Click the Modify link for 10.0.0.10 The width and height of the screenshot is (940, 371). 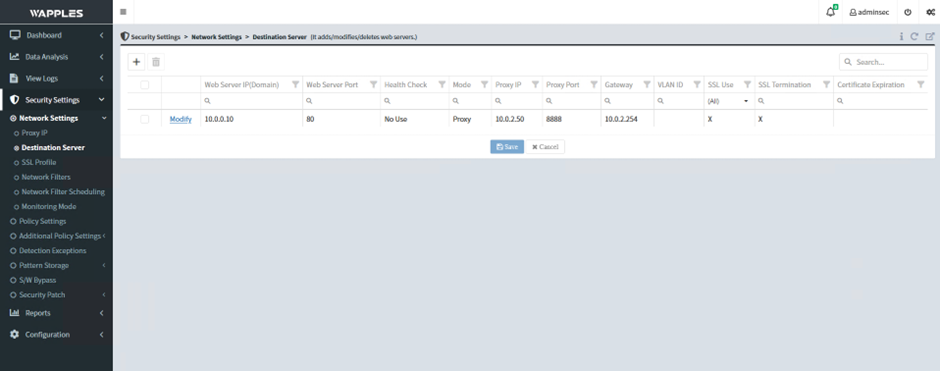tap(180, 119)
